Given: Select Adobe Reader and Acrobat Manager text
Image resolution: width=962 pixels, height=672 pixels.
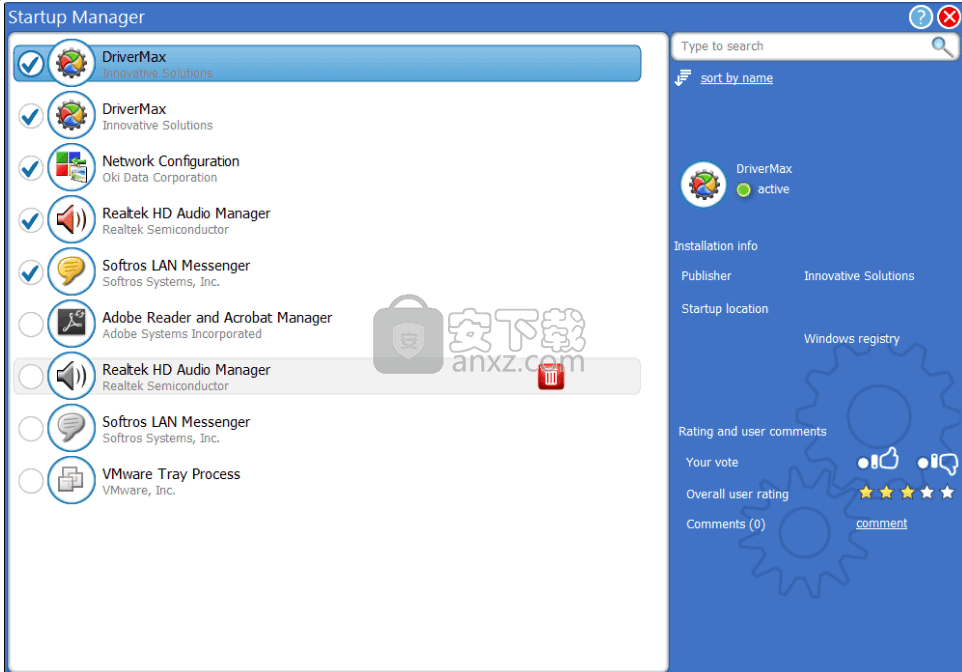Looking at the screenshot, I should pos(217,318).
